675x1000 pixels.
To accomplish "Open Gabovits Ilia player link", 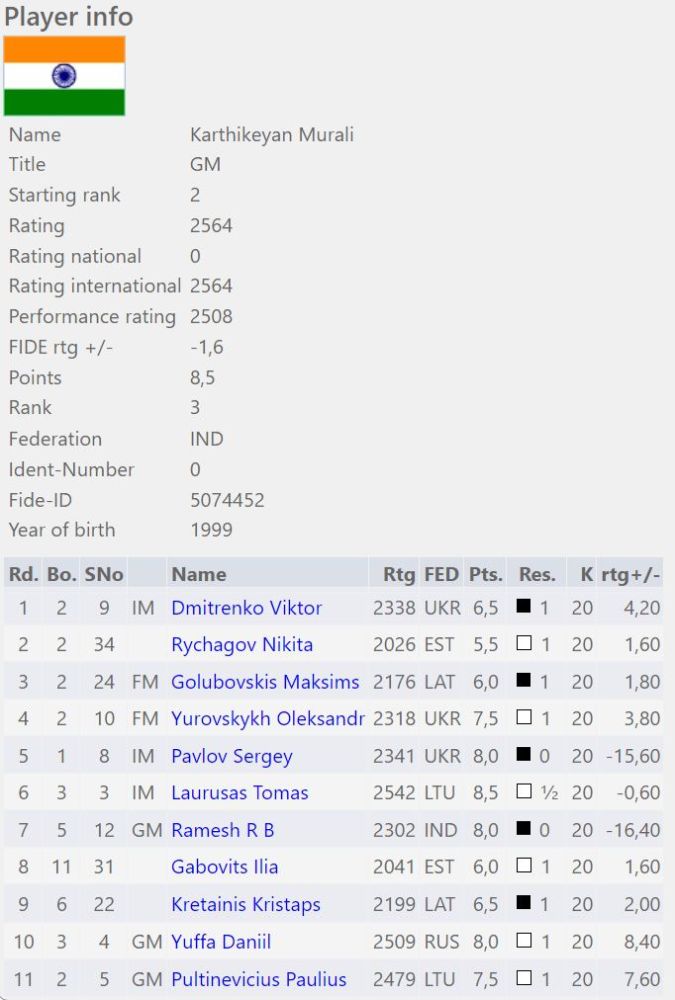I will point(225,867).
